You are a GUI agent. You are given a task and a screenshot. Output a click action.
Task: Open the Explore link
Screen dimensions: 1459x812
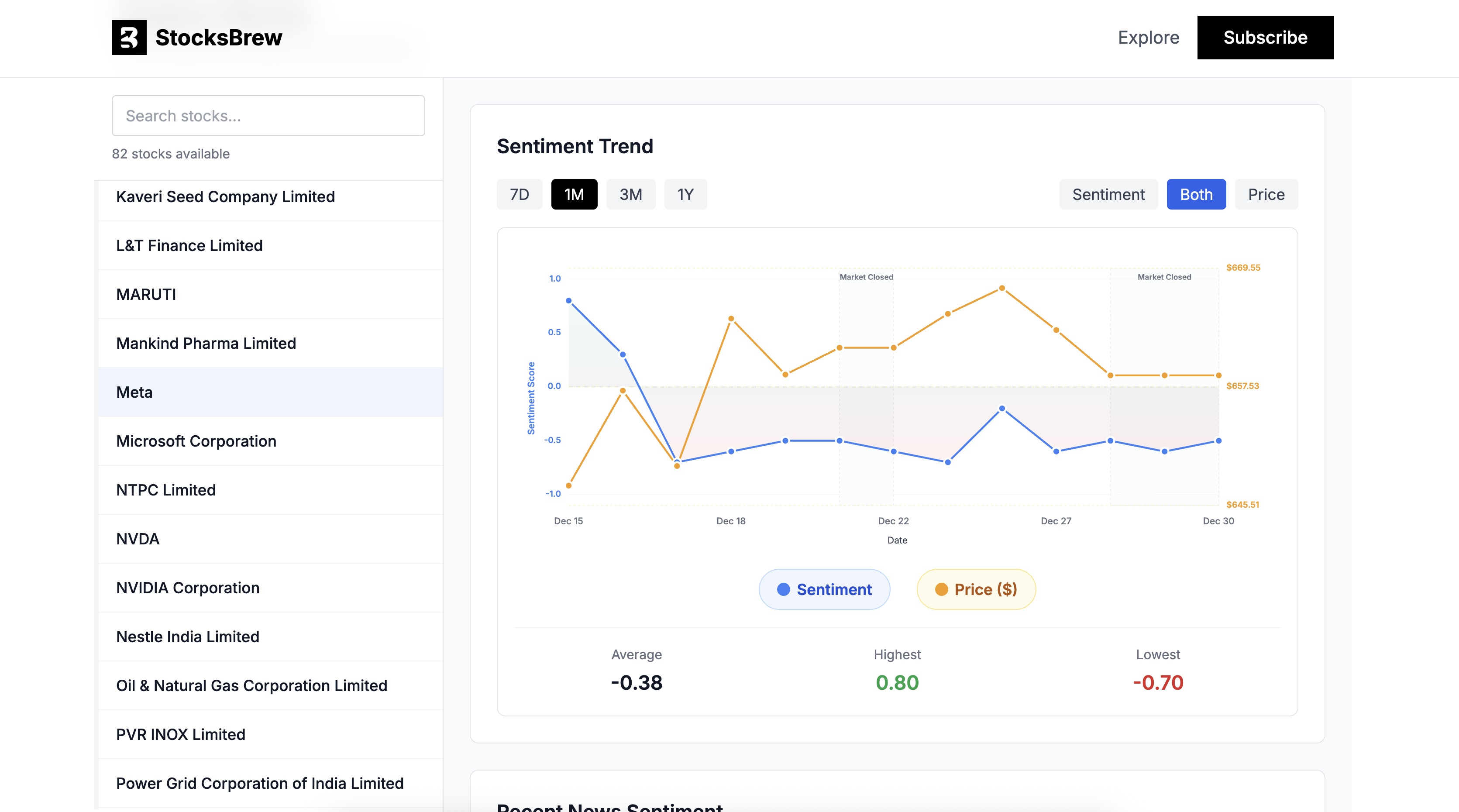pos(1148,38)
